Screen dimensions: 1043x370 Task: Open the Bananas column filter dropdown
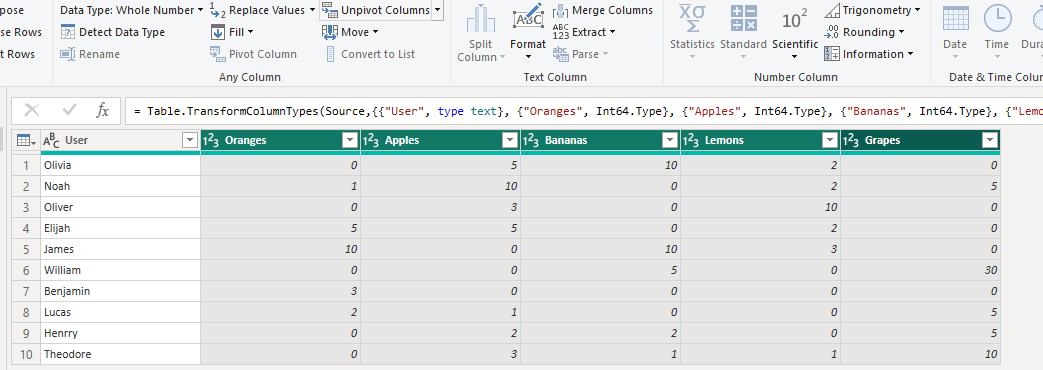670,140
